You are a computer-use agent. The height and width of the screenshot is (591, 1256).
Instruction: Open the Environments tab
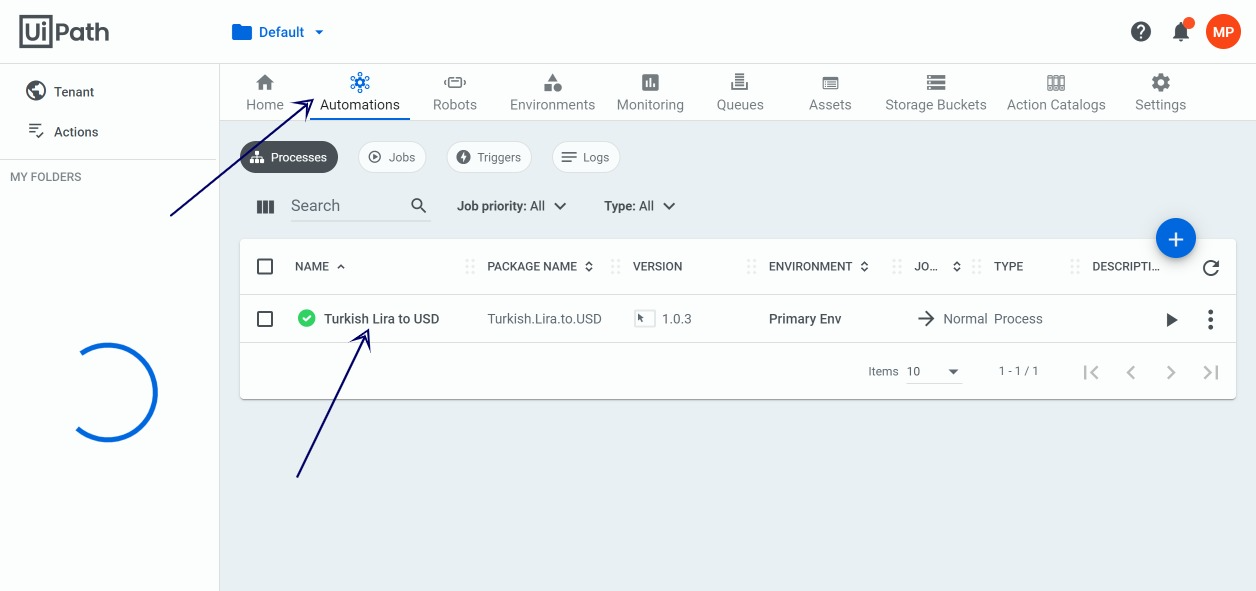(552, 92)
